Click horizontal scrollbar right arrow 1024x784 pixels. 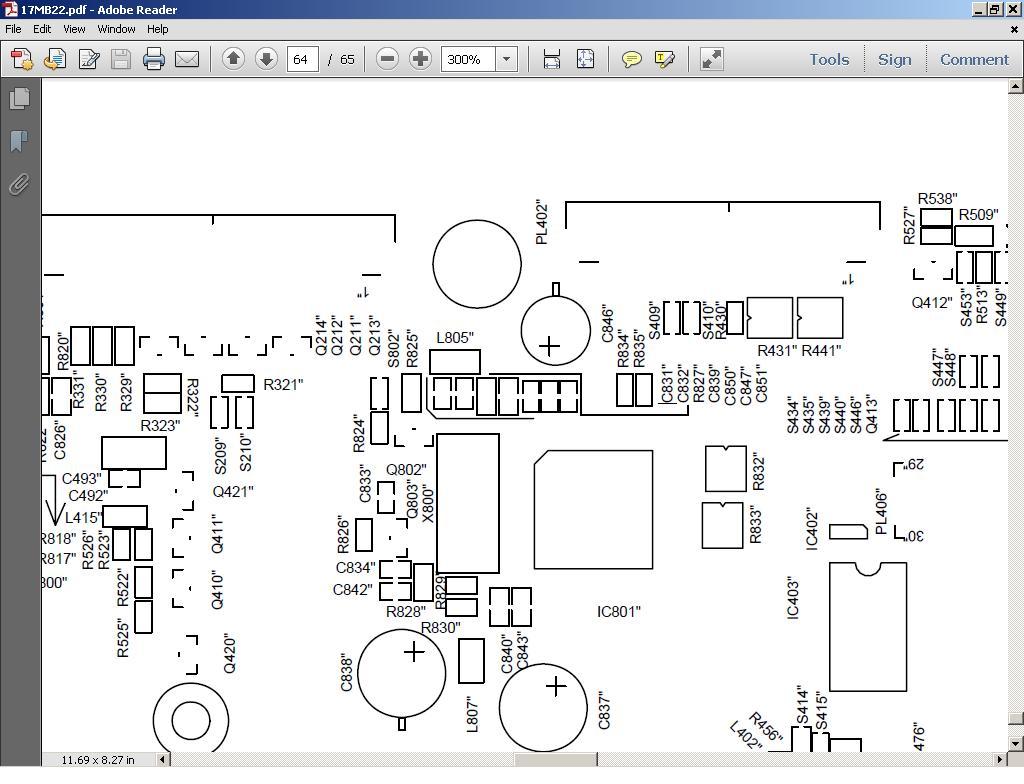1000,759
